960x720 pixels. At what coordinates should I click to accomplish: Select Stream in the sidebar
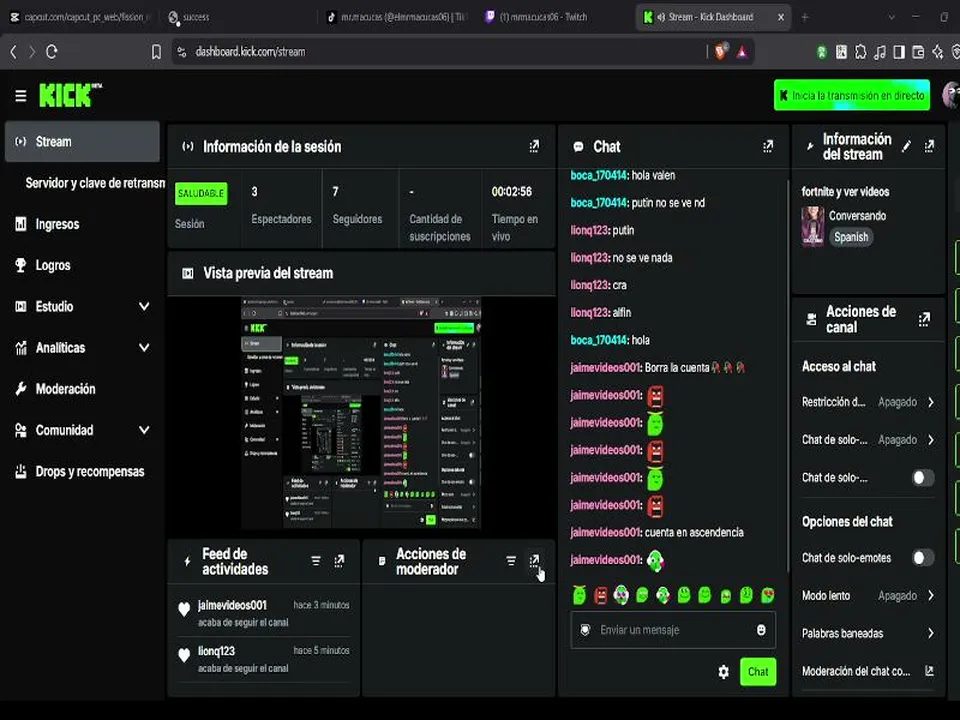82,141
